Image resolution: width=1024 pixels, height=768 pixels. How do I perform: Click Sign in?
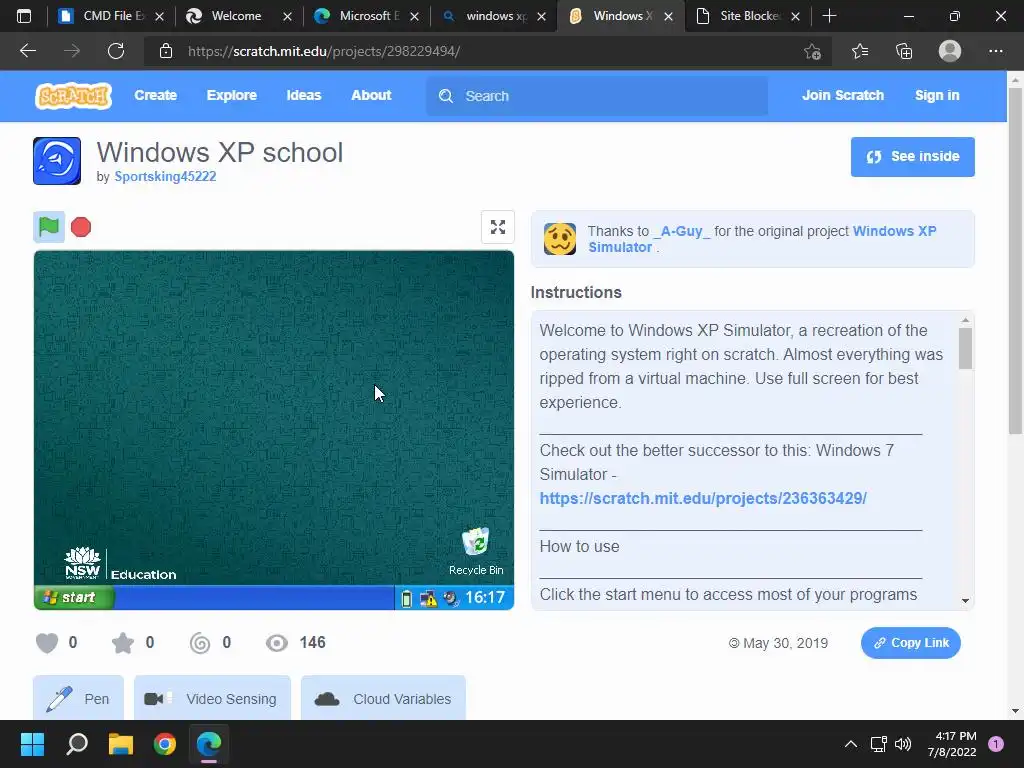coord(937,95)
